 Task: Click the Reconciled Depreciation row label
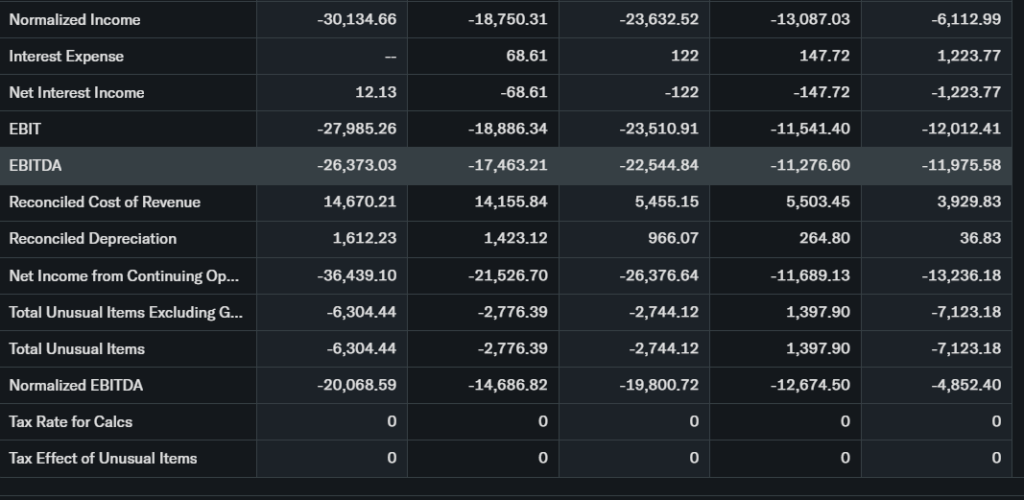coord(93,239)
